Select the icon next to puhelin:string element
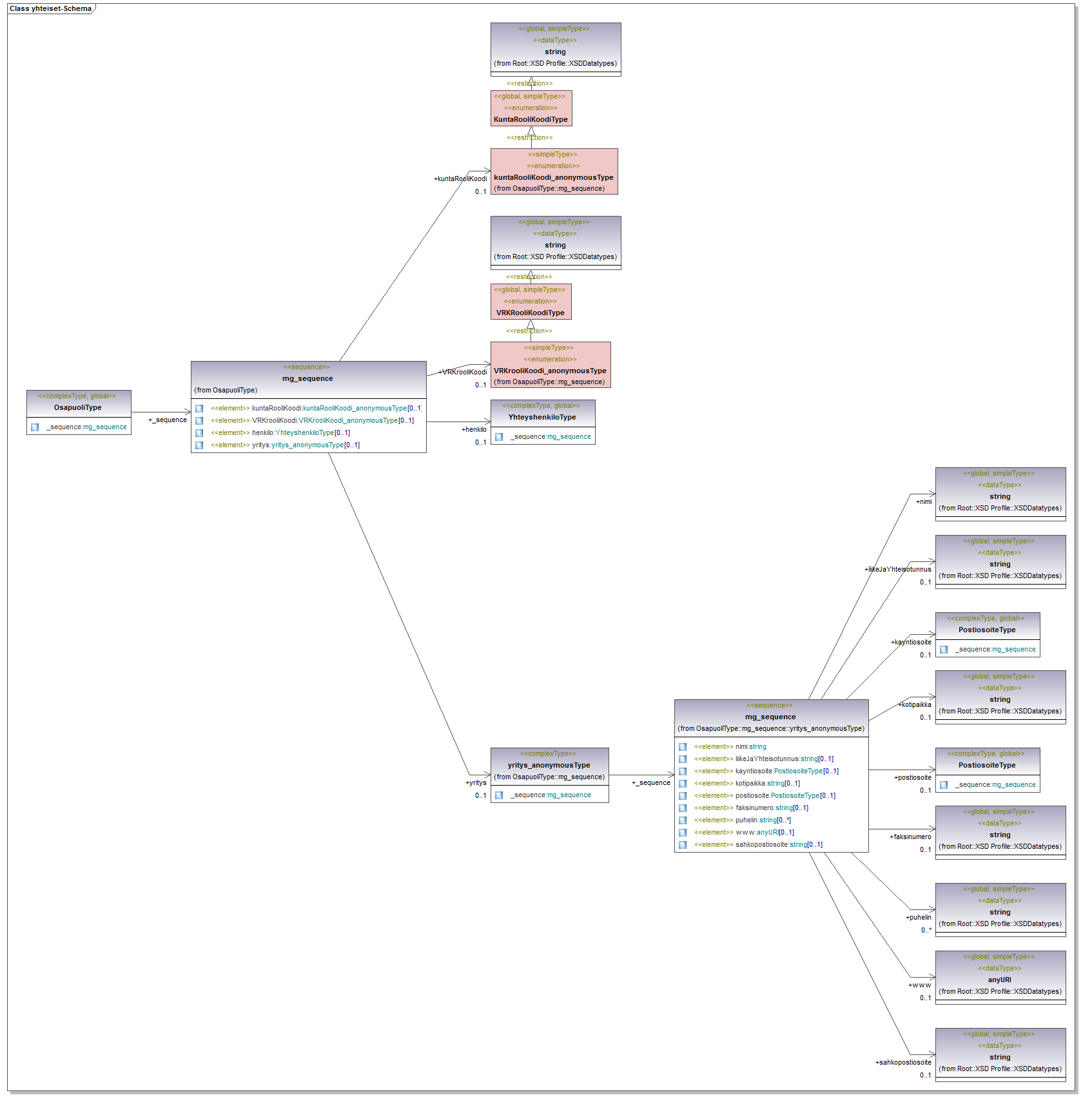 683,820
